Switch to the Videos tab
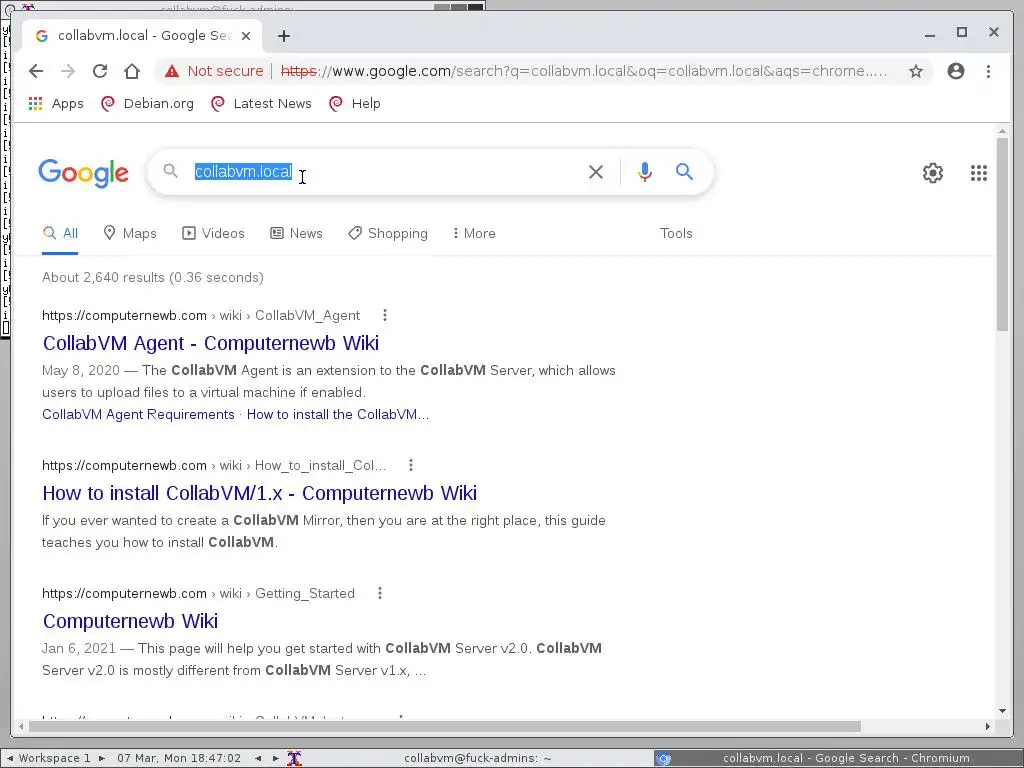The width and height of the screenshot is (1024, 768). tap(214, 233)
